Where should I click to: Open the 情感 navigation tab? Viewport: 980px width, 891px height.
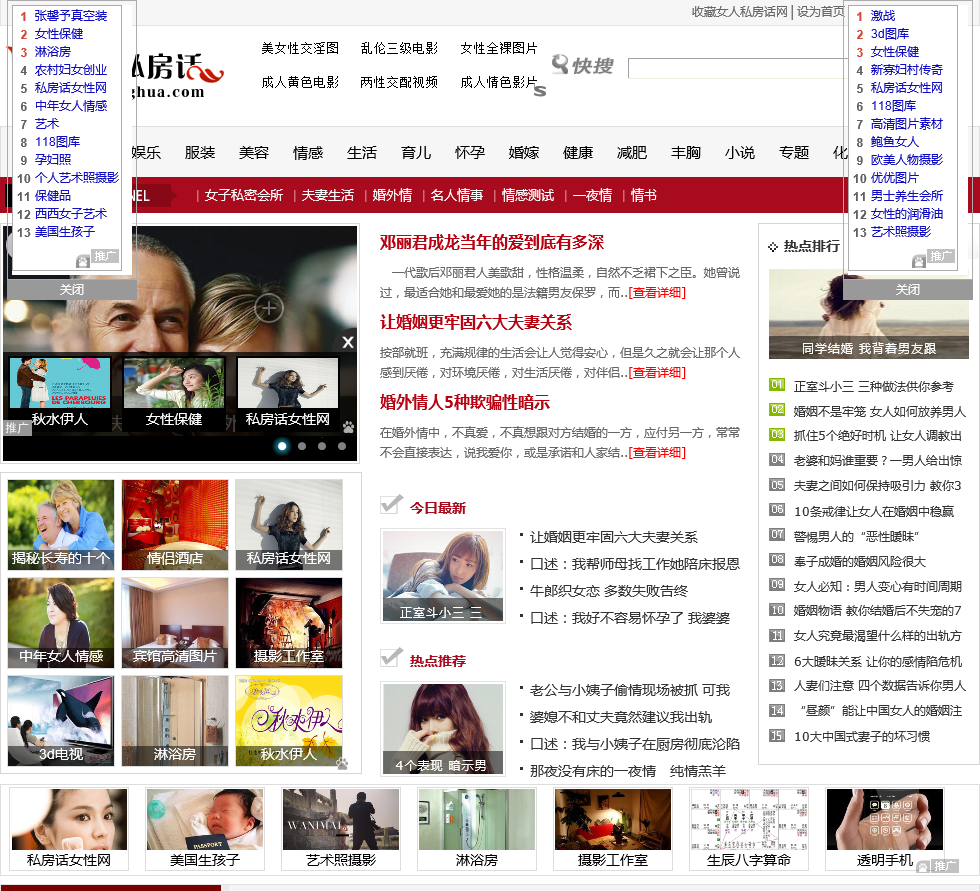(308, 152)
